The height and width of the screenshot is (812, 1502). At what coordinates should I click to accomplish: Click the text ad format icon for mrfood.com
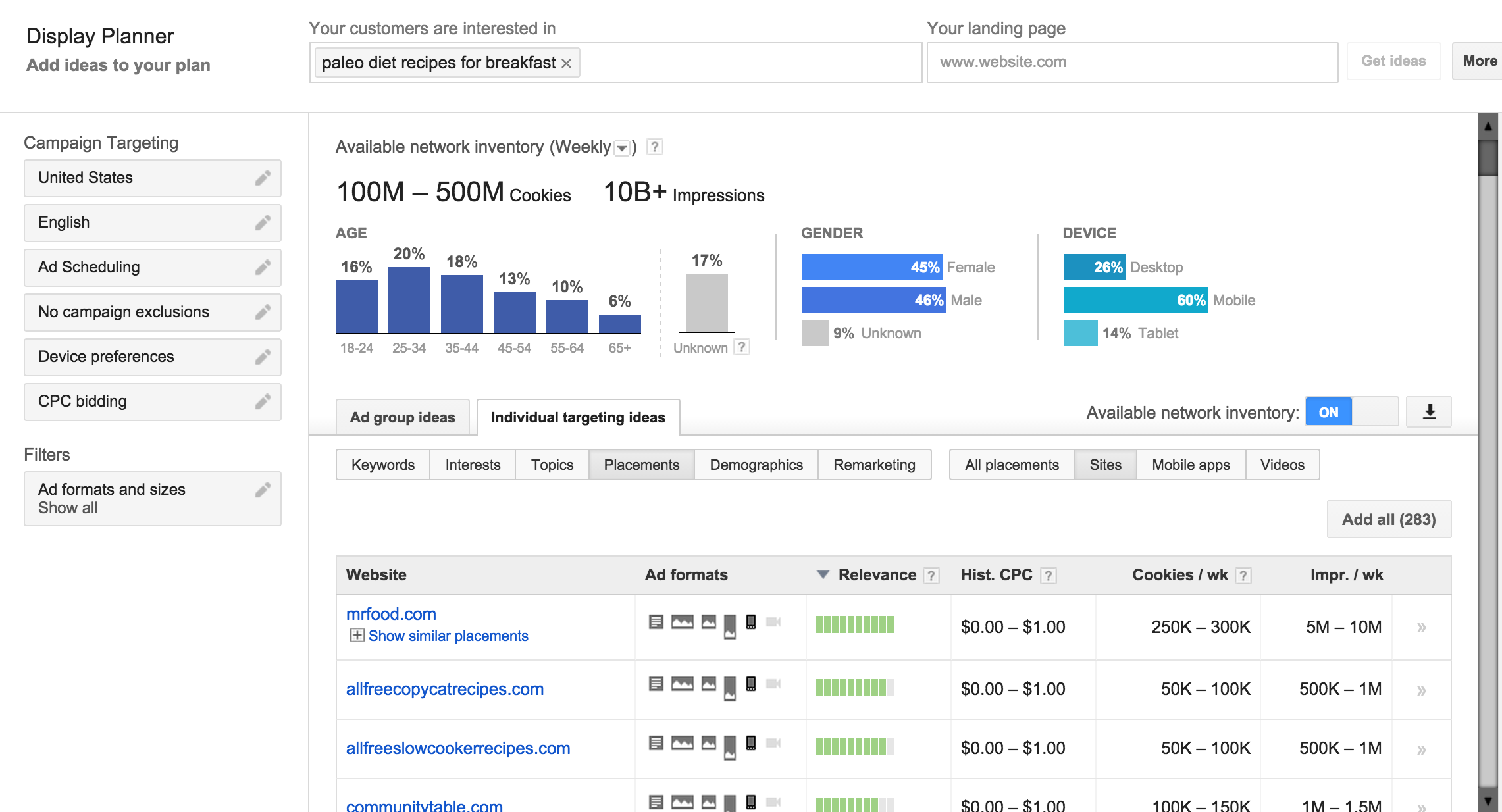coord(656,622)
